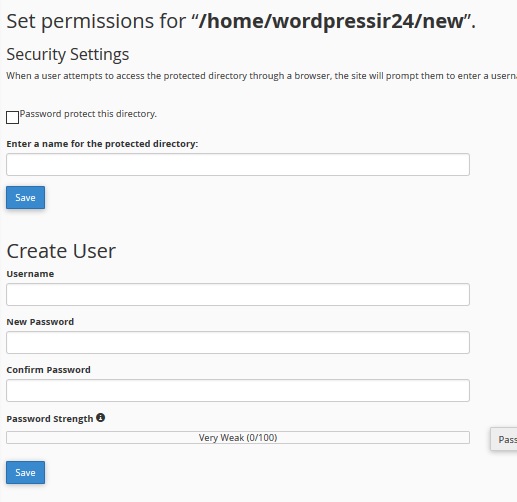The height and width of the screenshot is (502, 517).
Task: Focus the New Password field
Action: point(238,342)
